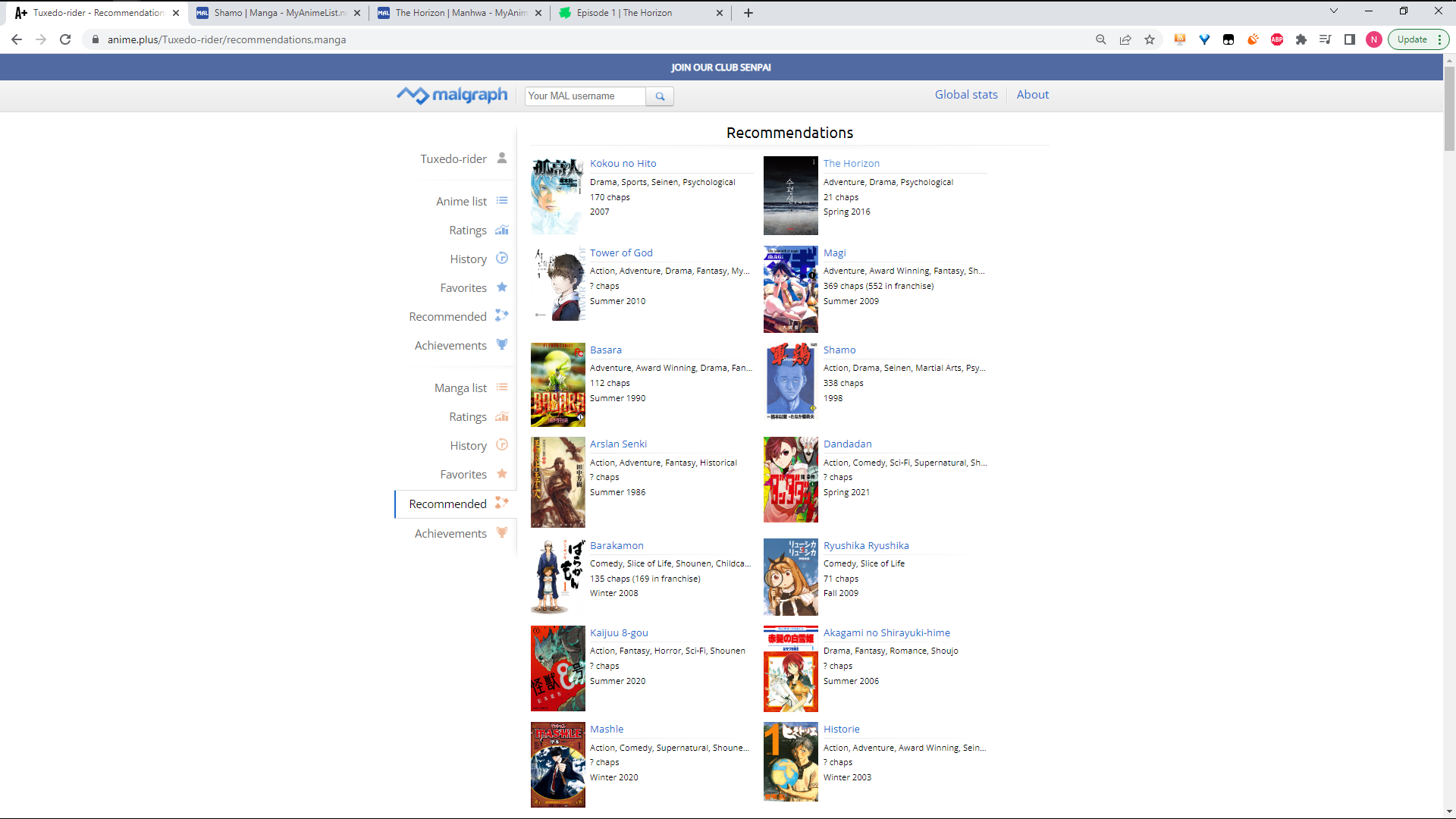This screenshot has width=1456, height=819.
Task: Click the Arslan Senki cover thumbnail
Action: coord(558,482)
